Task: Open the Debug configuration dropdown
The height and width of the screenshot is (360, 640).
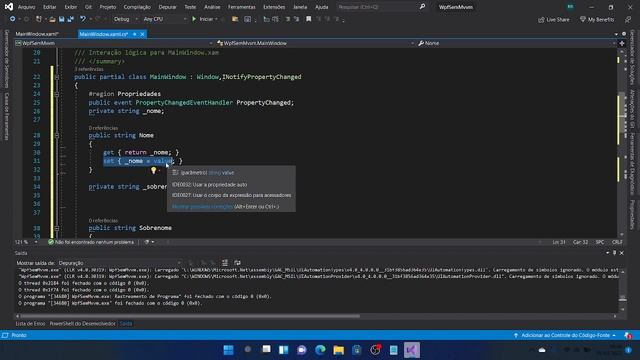Action: 125,19
